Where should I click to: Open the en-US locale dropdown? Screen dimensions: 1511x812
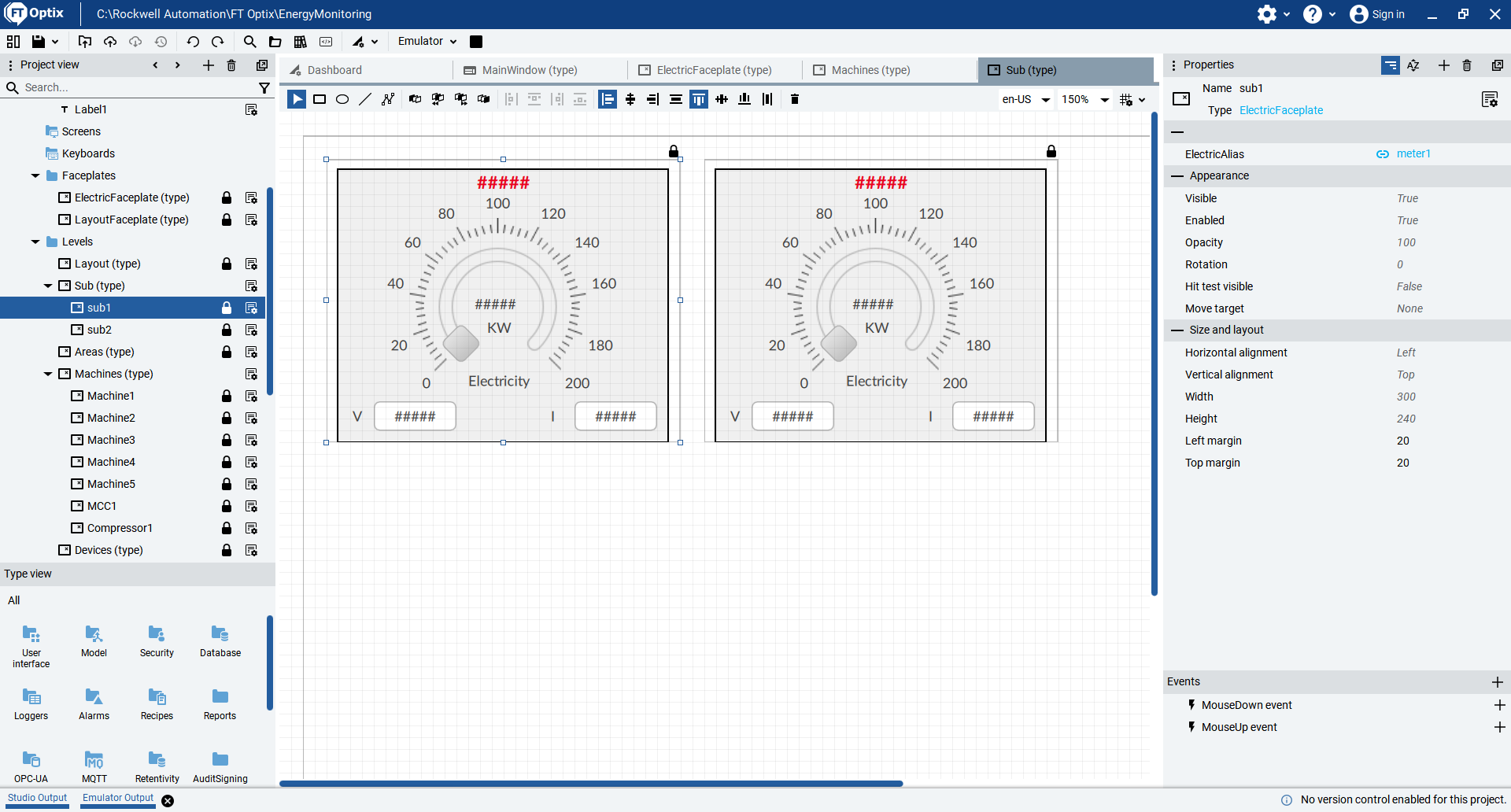tap(1025, 99)
